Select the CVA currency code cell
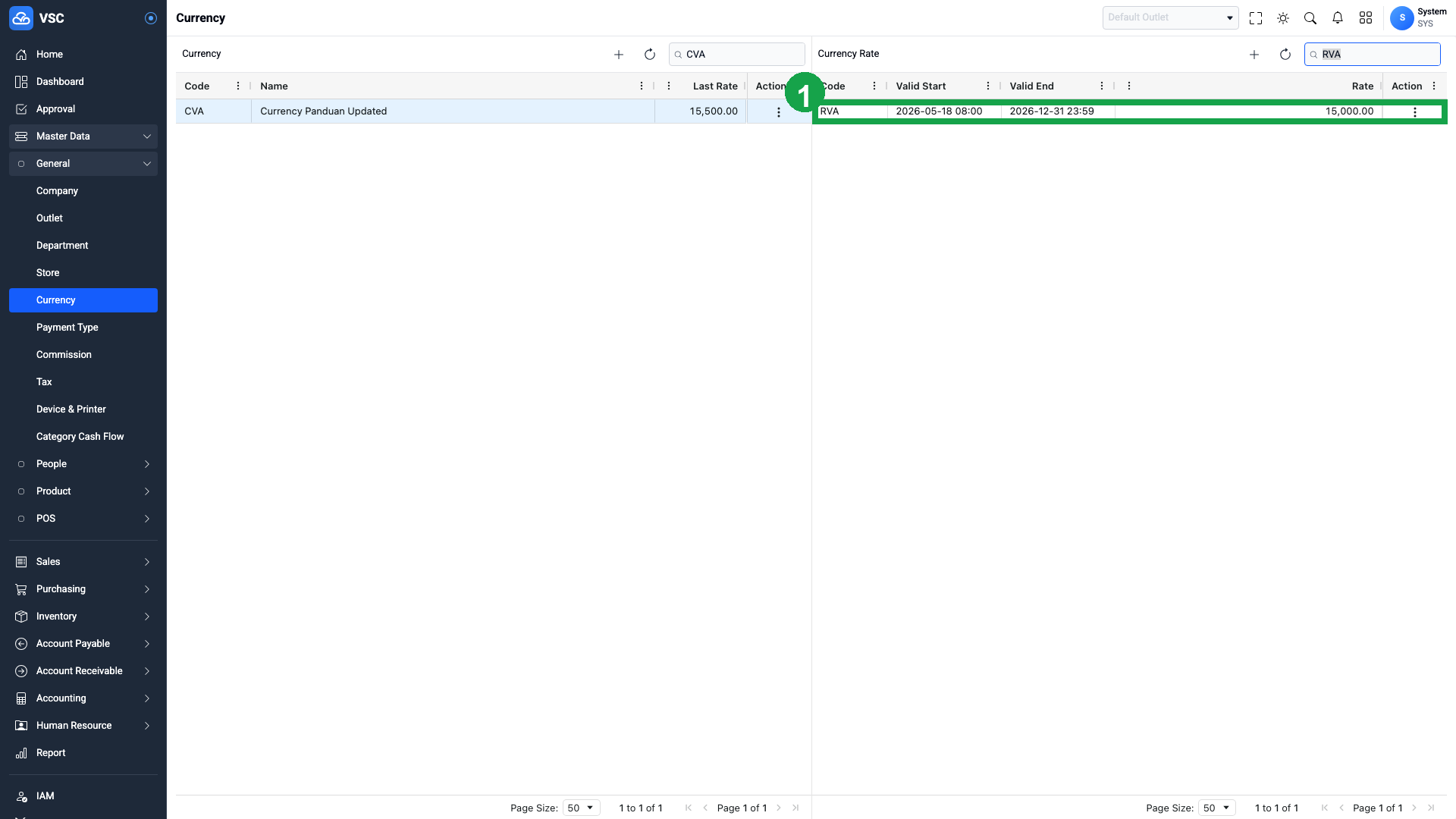 pos(214,111)
